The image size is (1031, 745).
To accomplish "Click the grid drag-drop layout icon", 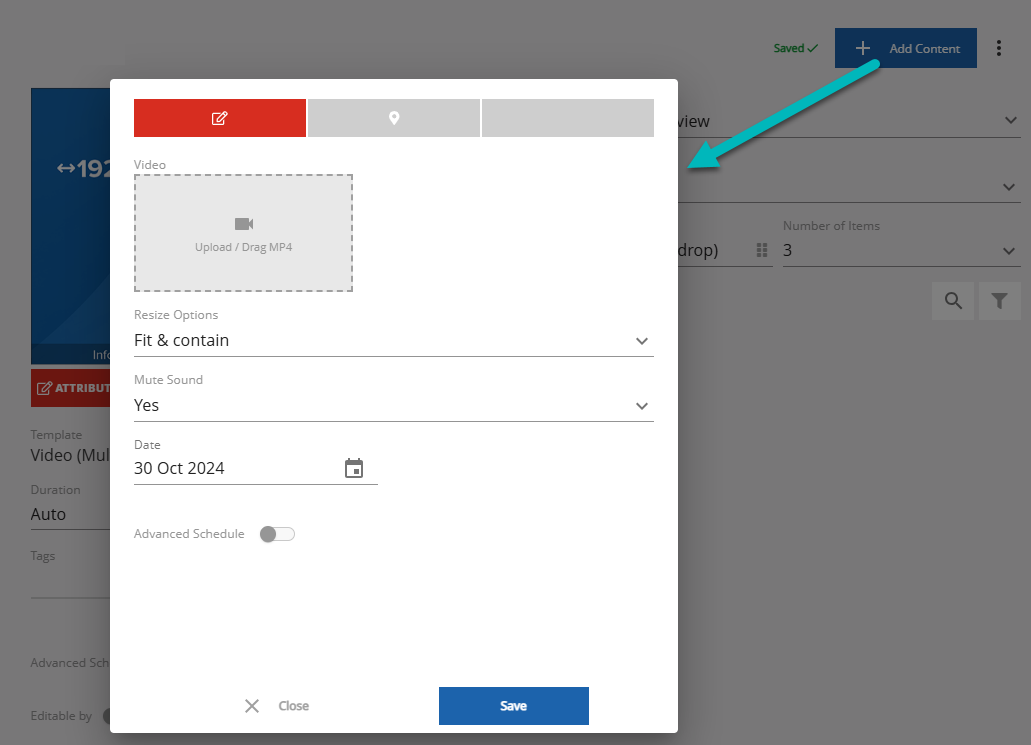I will pos(762,250).
